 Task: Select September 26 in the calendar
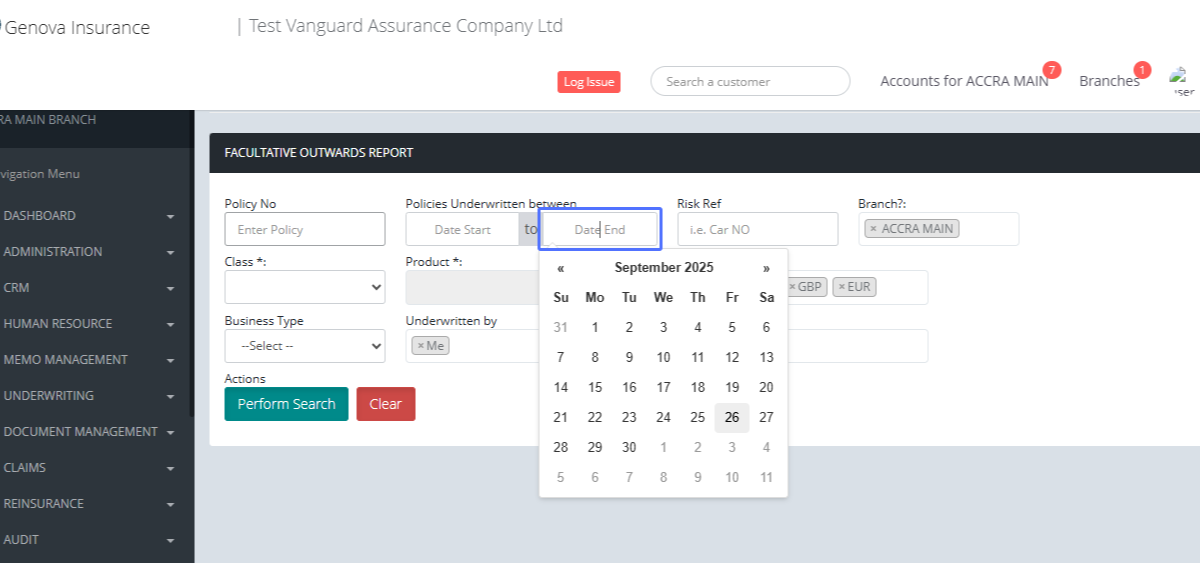732,417
